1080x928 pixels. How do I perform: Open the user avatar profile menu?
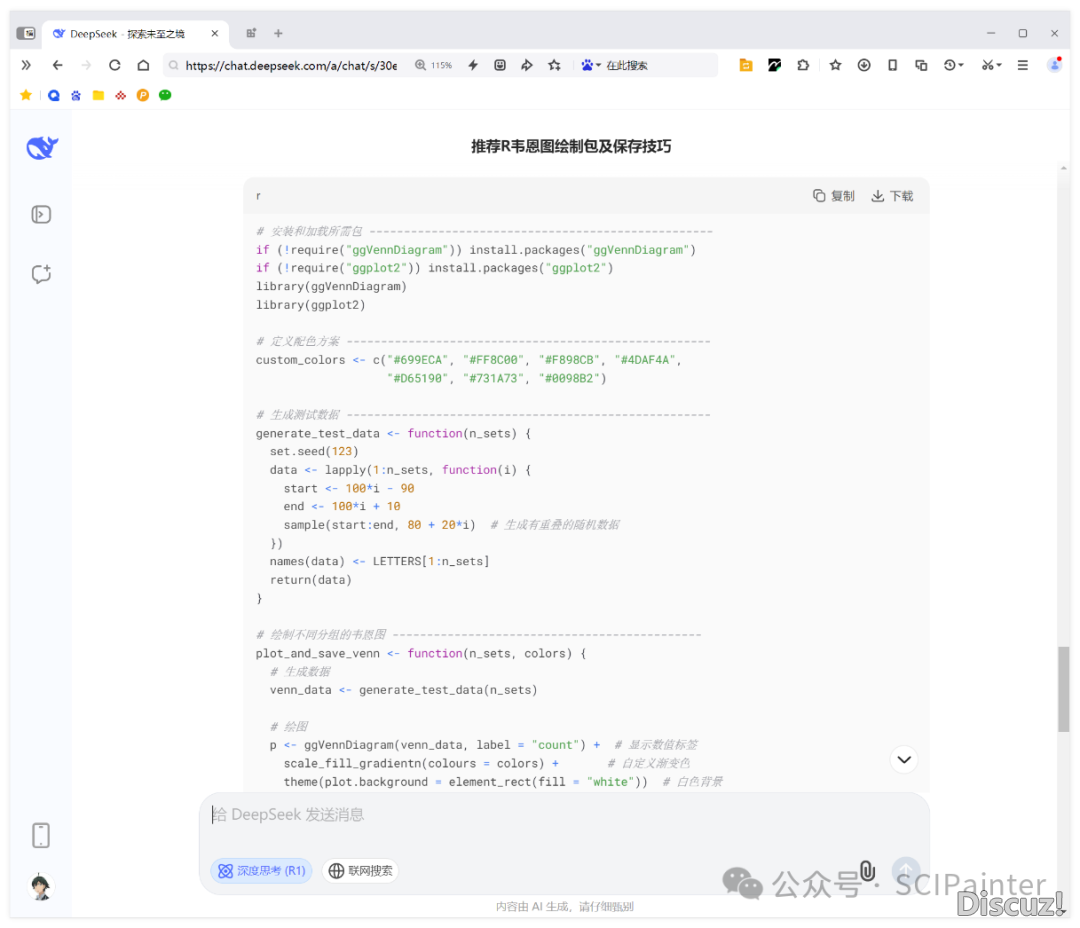pyautogui.click(x=41, y=887)
